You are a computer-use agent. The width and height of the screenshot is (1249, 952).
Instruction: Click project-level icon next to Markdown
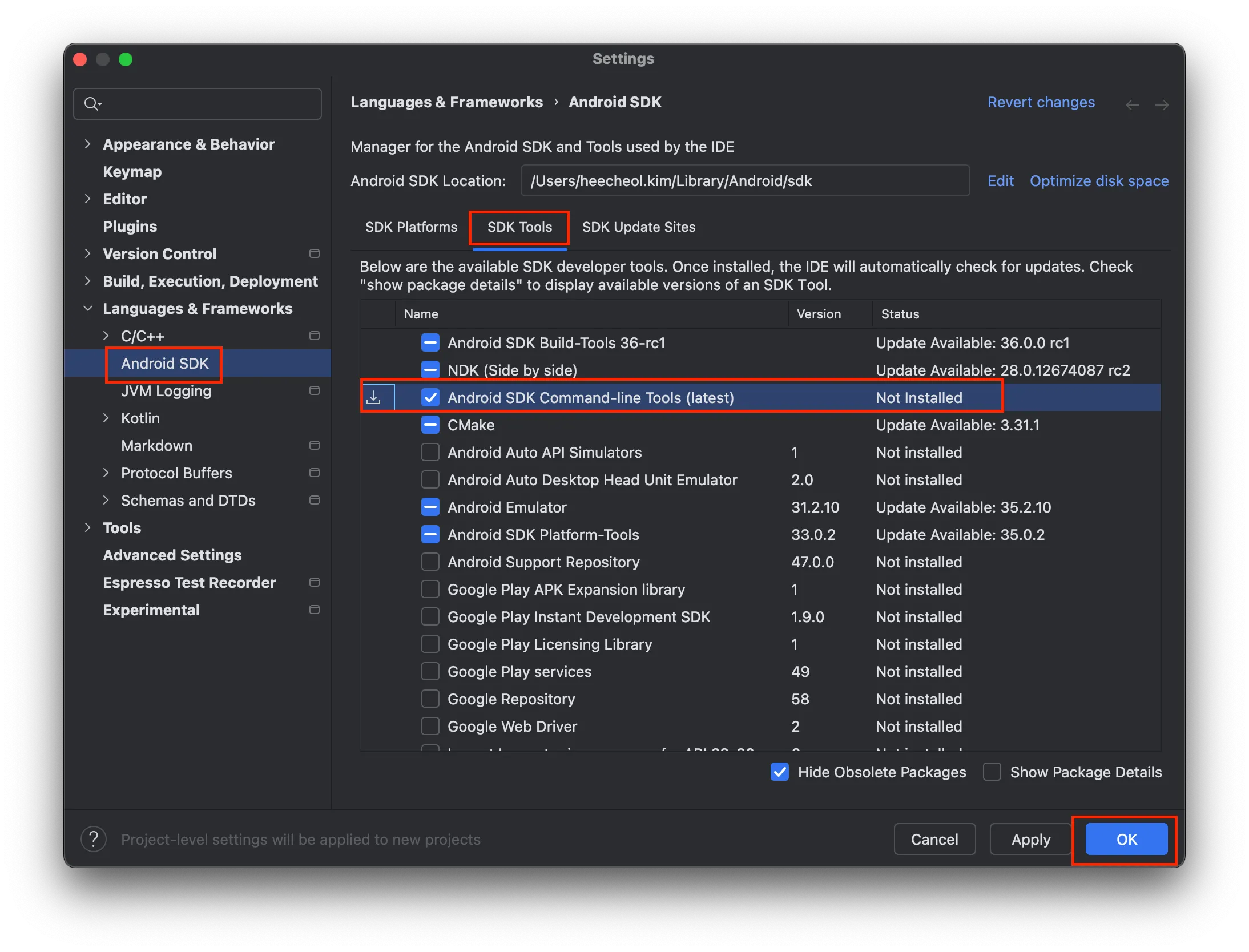pos(314,445)
